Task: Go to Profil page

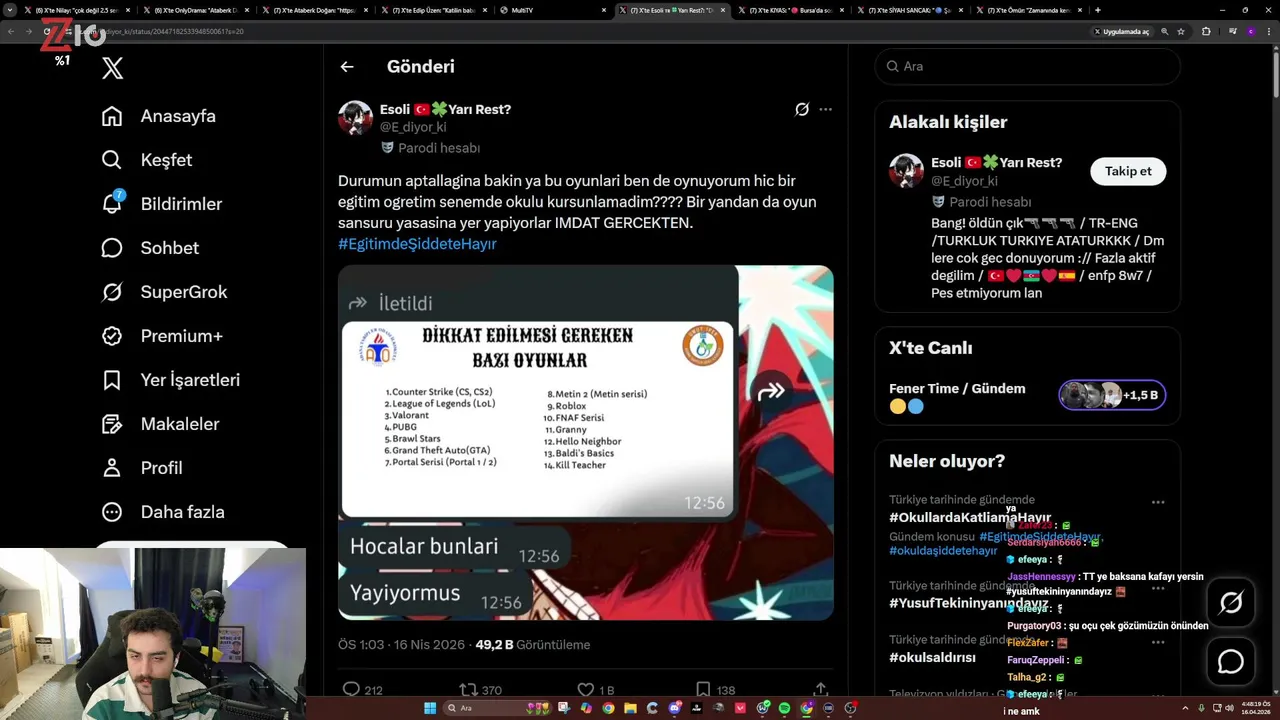Action: point(142,468)
